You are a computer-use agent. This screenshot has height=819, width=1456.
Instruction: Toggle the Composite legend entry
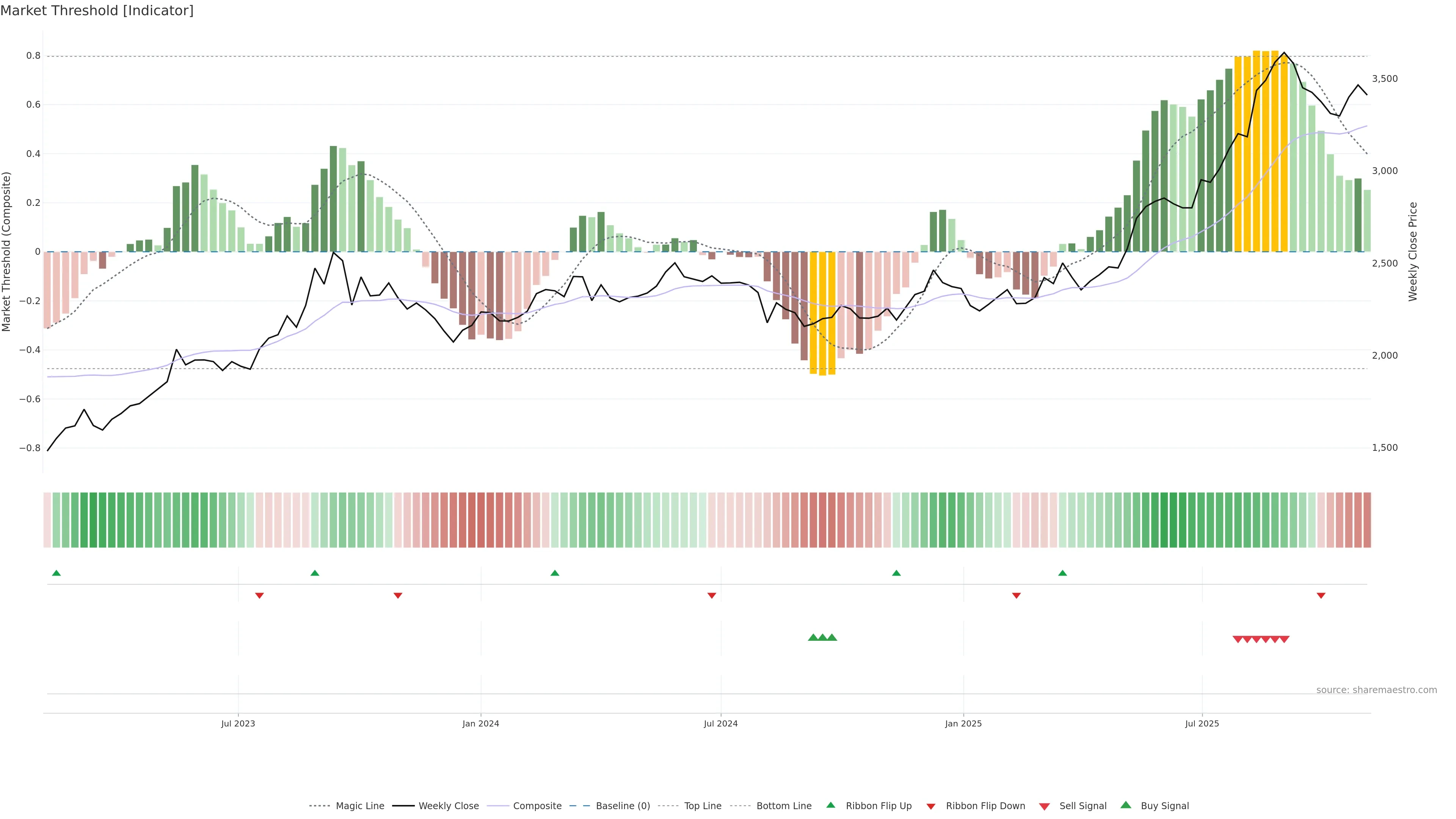click(x=537, y=805)
